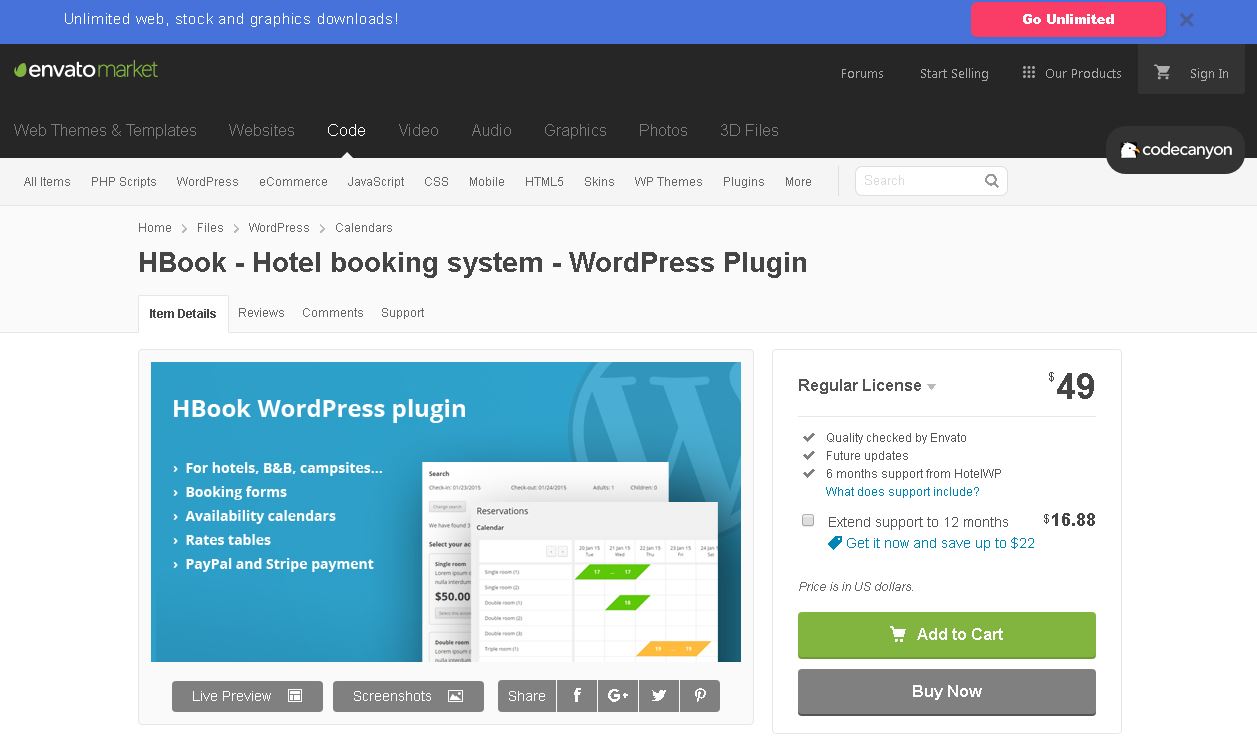Click the search magnifier icon
This screenshot has height=740, width=1257.
[991, 181]
